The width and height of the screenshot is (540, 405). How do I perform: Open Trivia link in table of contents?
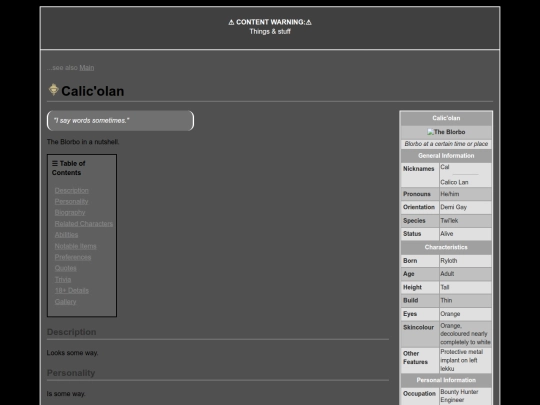coord(63,280)
